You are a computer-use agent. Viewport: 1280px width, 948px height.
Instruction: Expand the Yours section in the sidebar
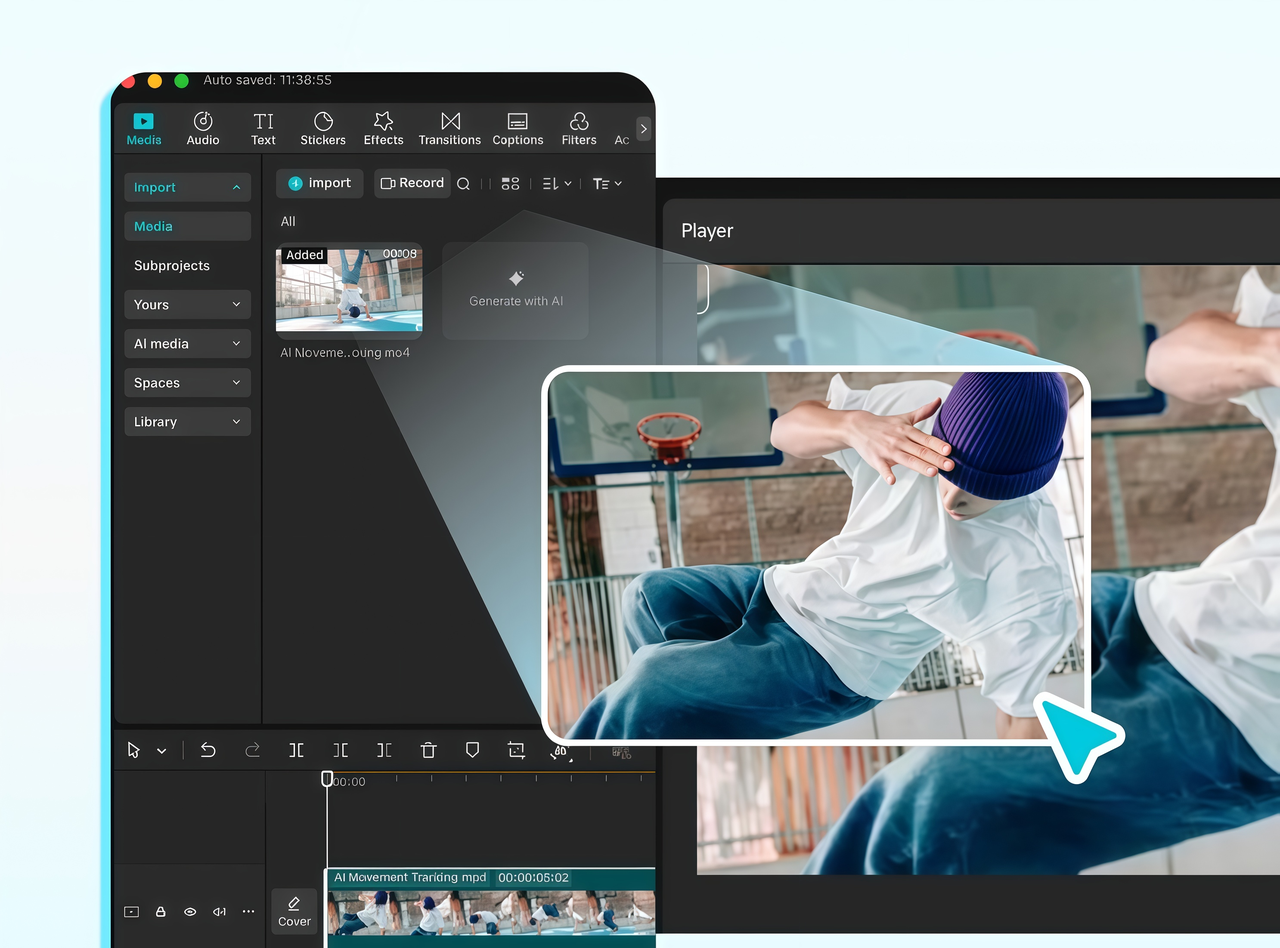click(x=187, y=304)
